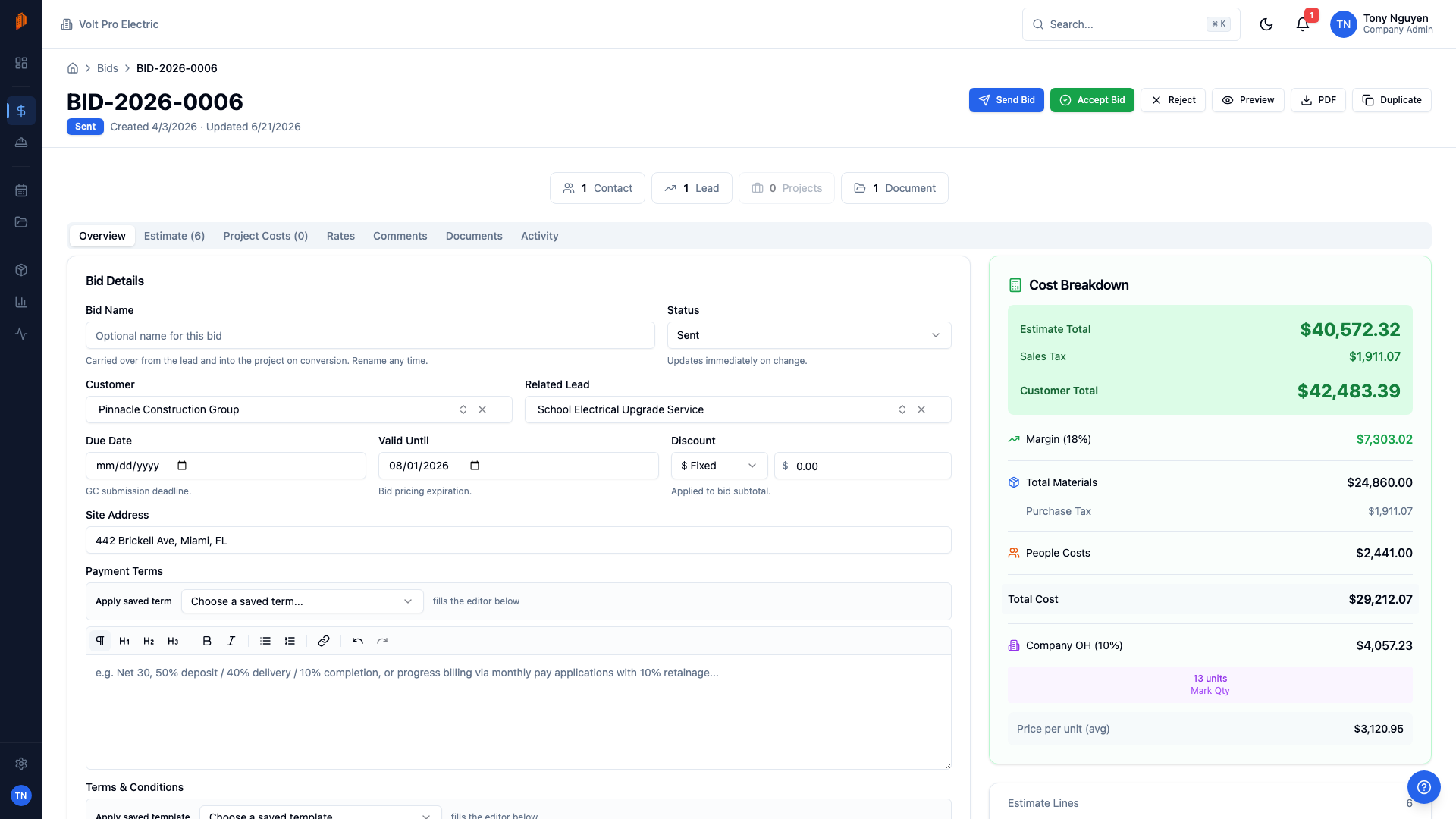Open the folder documents sidebar icon

coord(21,222)
